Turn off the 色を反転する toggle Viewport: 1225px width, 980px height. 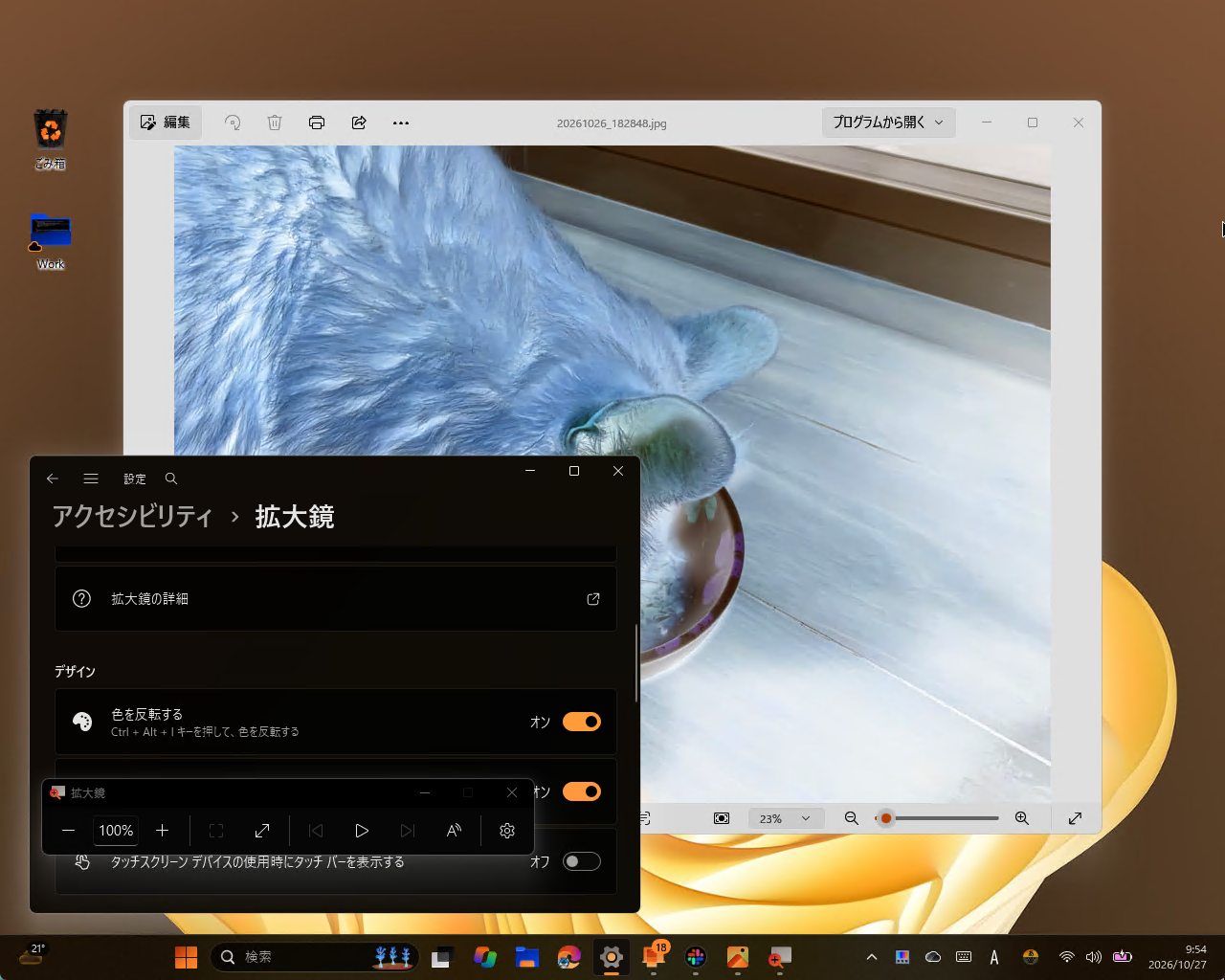pos(582,722)
